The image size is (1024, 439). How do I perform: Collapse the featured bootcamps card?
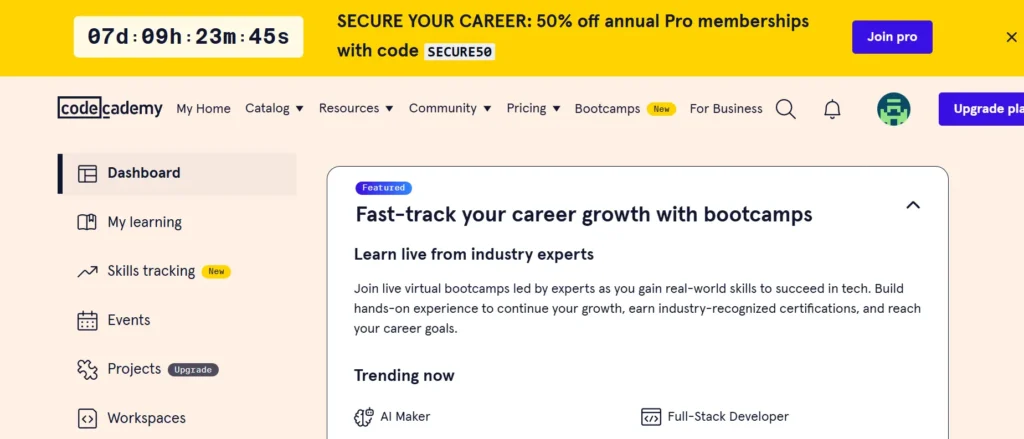912,205
